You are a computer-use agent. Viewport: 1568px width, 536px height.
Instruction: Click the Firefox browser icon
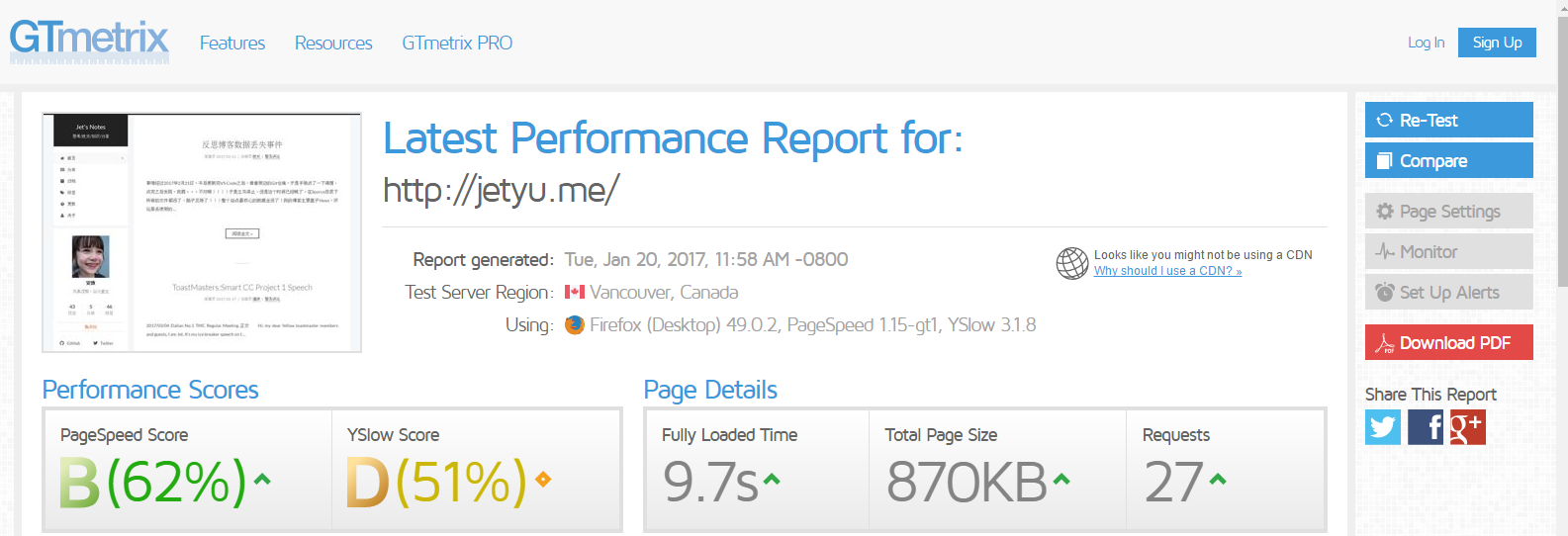coord(575,325)
